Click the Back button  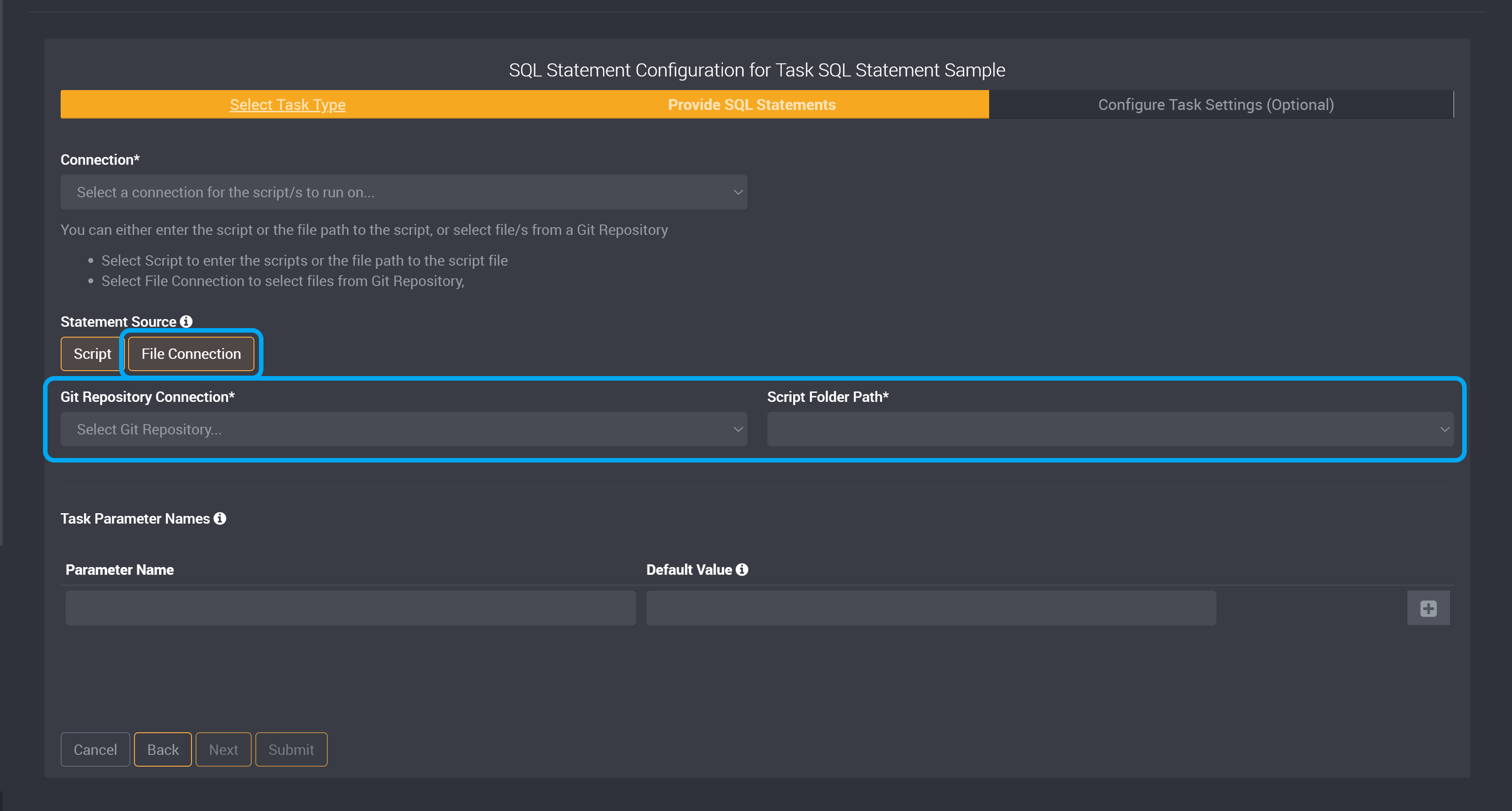pyautogui.click(x=163, y=749)
